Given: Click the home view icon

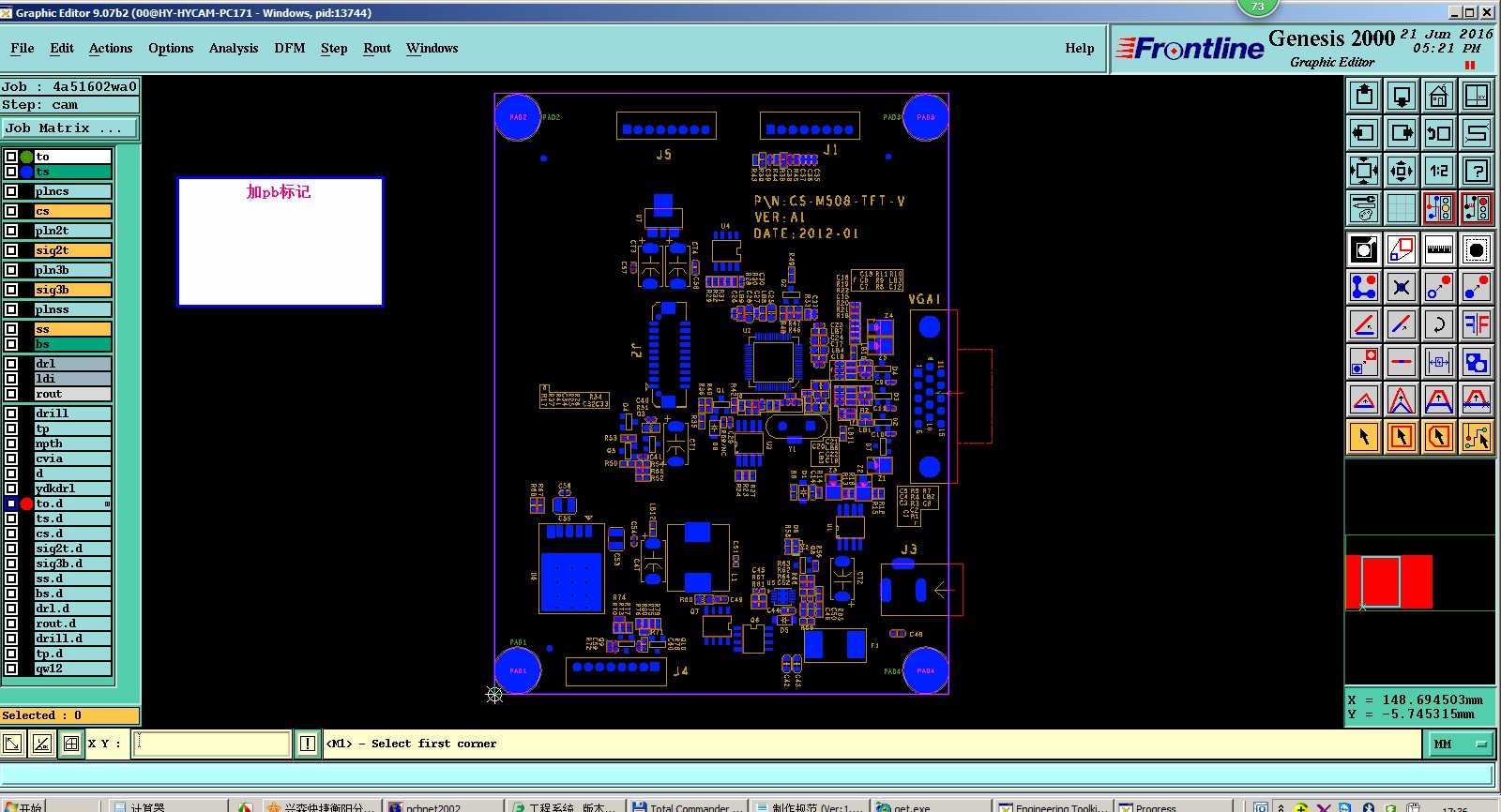Looking at the screenshot, I should pos(1439,96).
